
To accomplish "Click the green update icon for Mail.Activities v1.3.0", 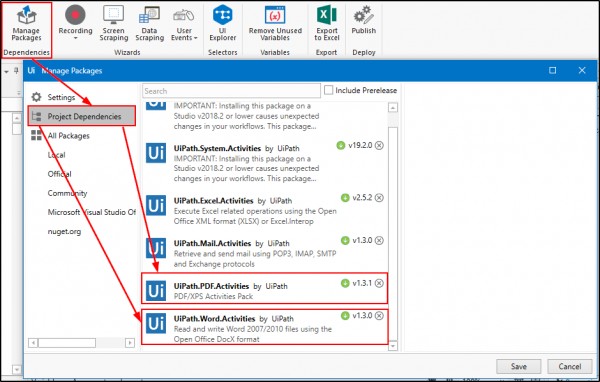I will point(345,240).
